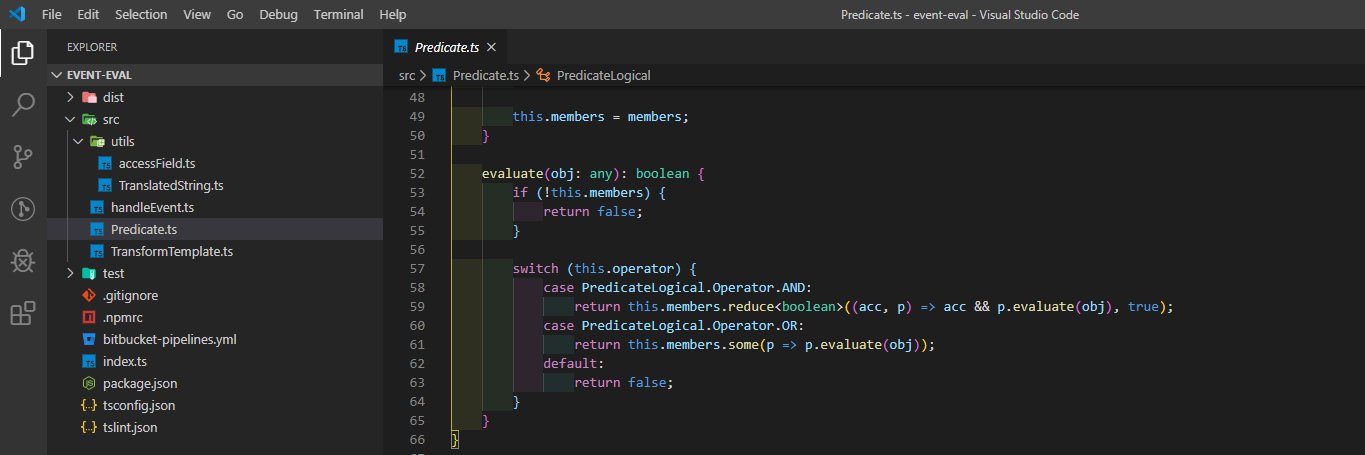This screenshot has width=1365, height=455.
Task: Select the Predicate.ts editor tab
Action: 447,47
